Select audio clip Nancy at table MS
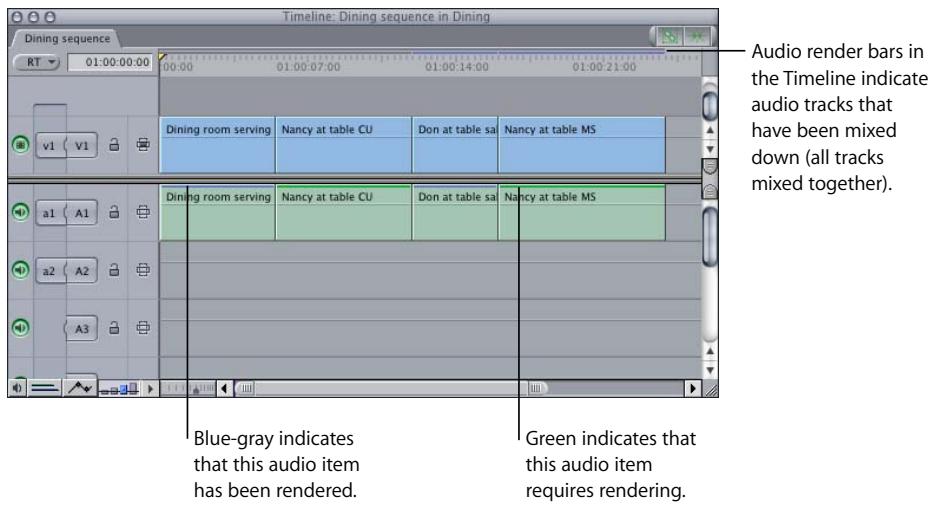The image size is (935, 506). point(582,213)
